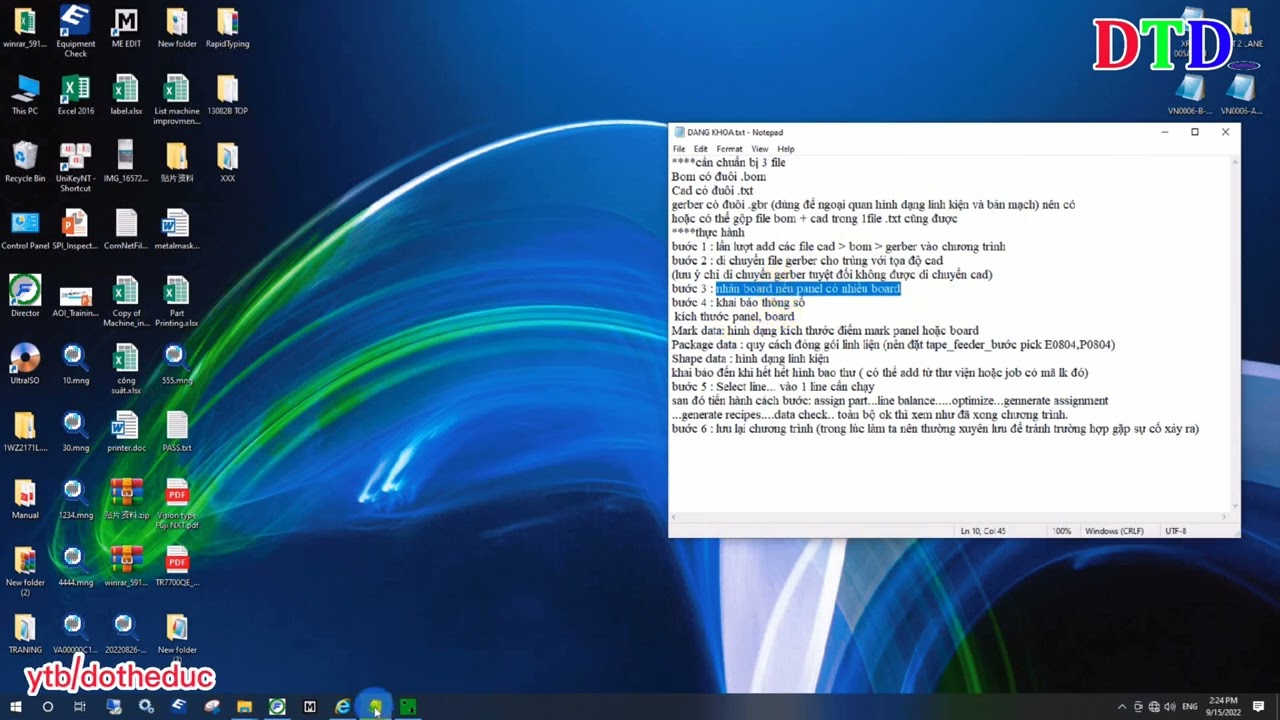Image resolution: width=1280 pixels, height=720 pixels.
Task: Open the Help menu in Notepad
Action: tap(786, 149)
